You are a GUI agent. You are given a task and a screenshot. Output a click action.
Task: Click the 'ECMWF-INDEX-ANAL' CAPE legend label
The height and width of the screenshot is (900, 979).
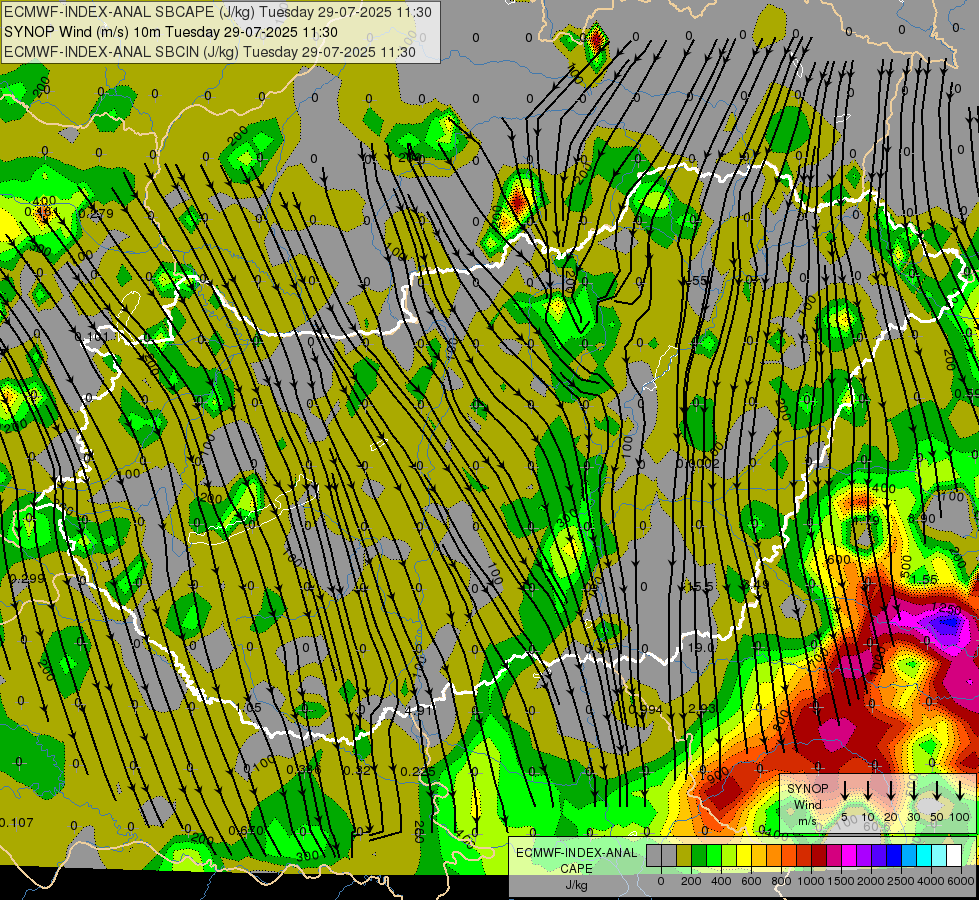(x=577, y=853)
